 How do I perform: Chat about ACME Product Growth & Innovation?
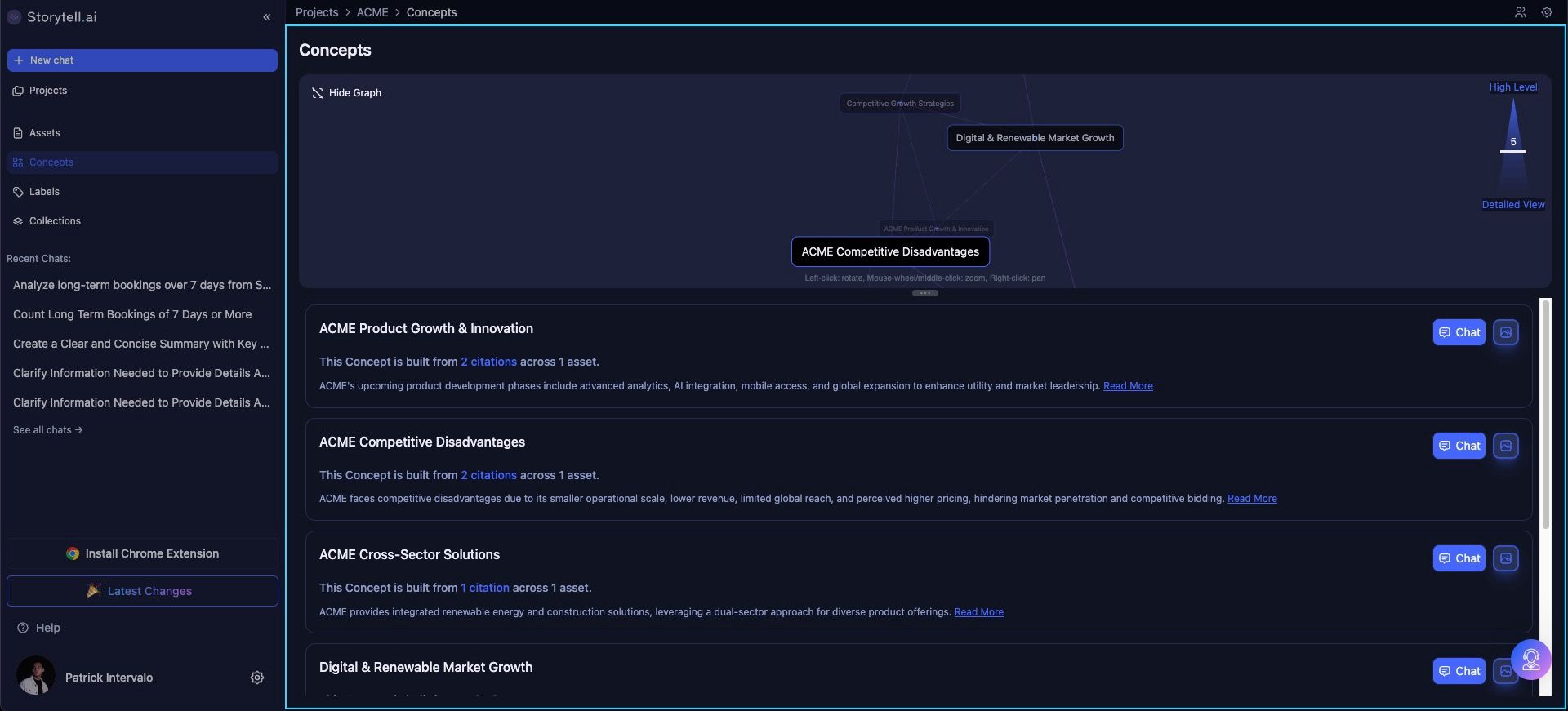(1459, 332)
